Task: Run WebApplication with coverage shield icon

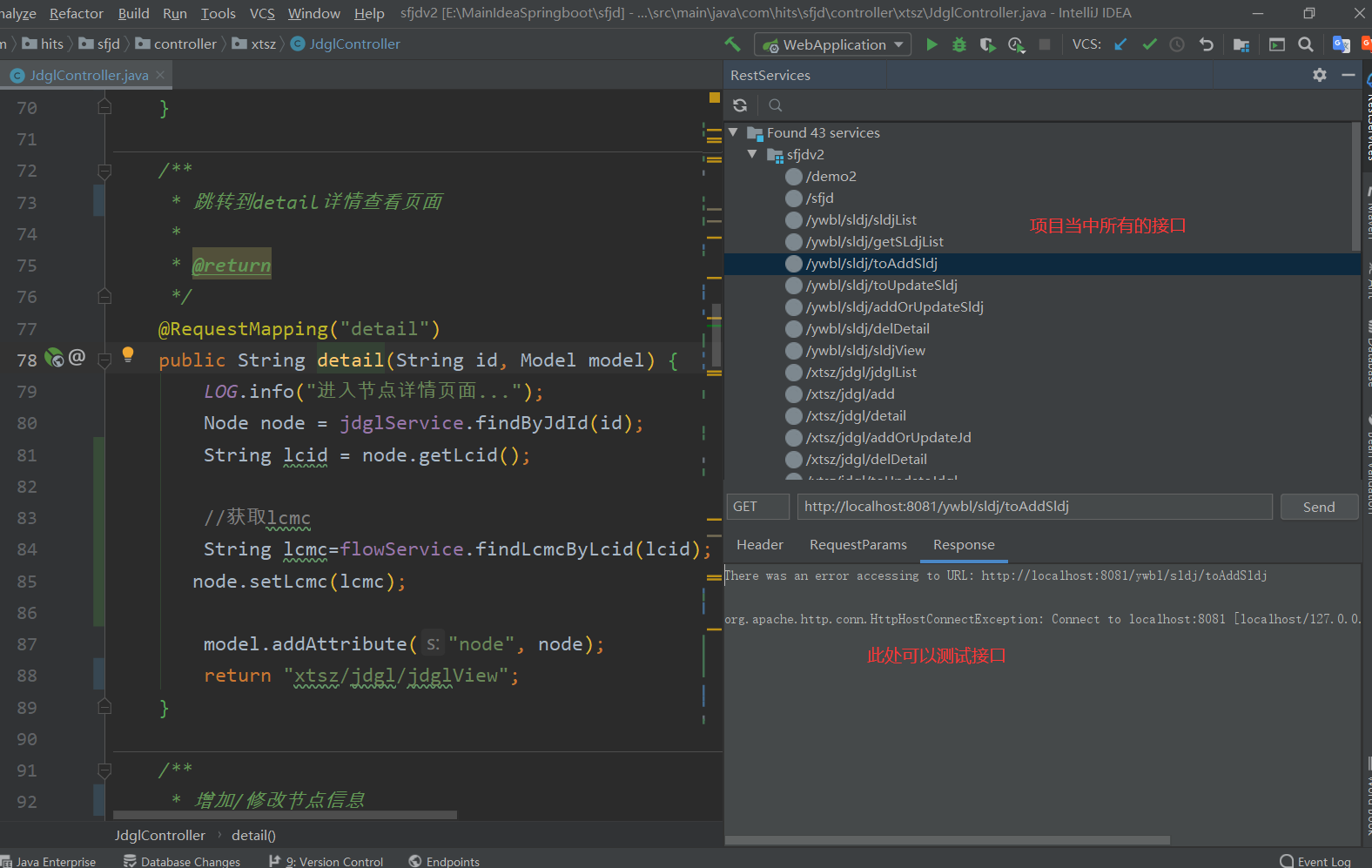Action: pyautogui.click(x=987, y=44)
